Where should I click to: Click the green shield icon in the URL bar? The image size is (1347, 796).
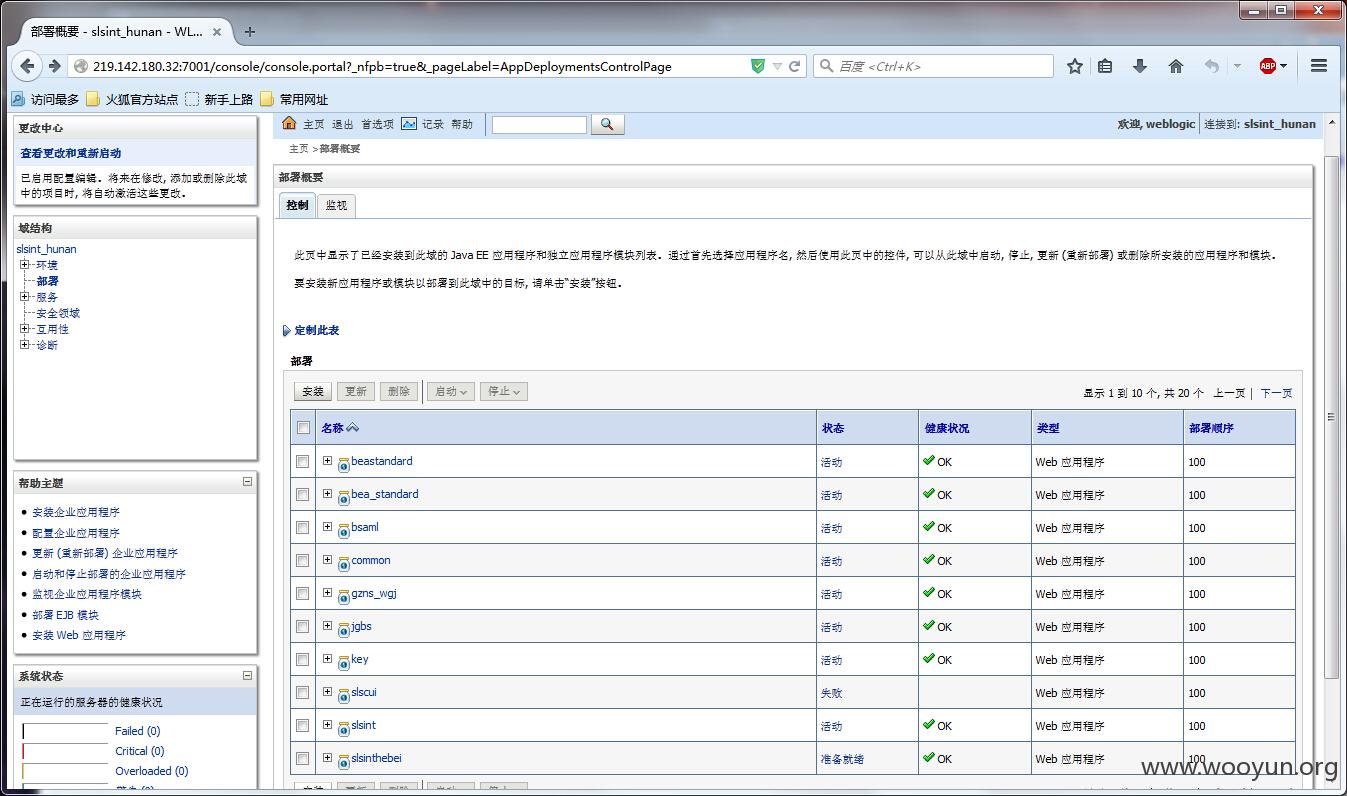(x=759, y=66)
